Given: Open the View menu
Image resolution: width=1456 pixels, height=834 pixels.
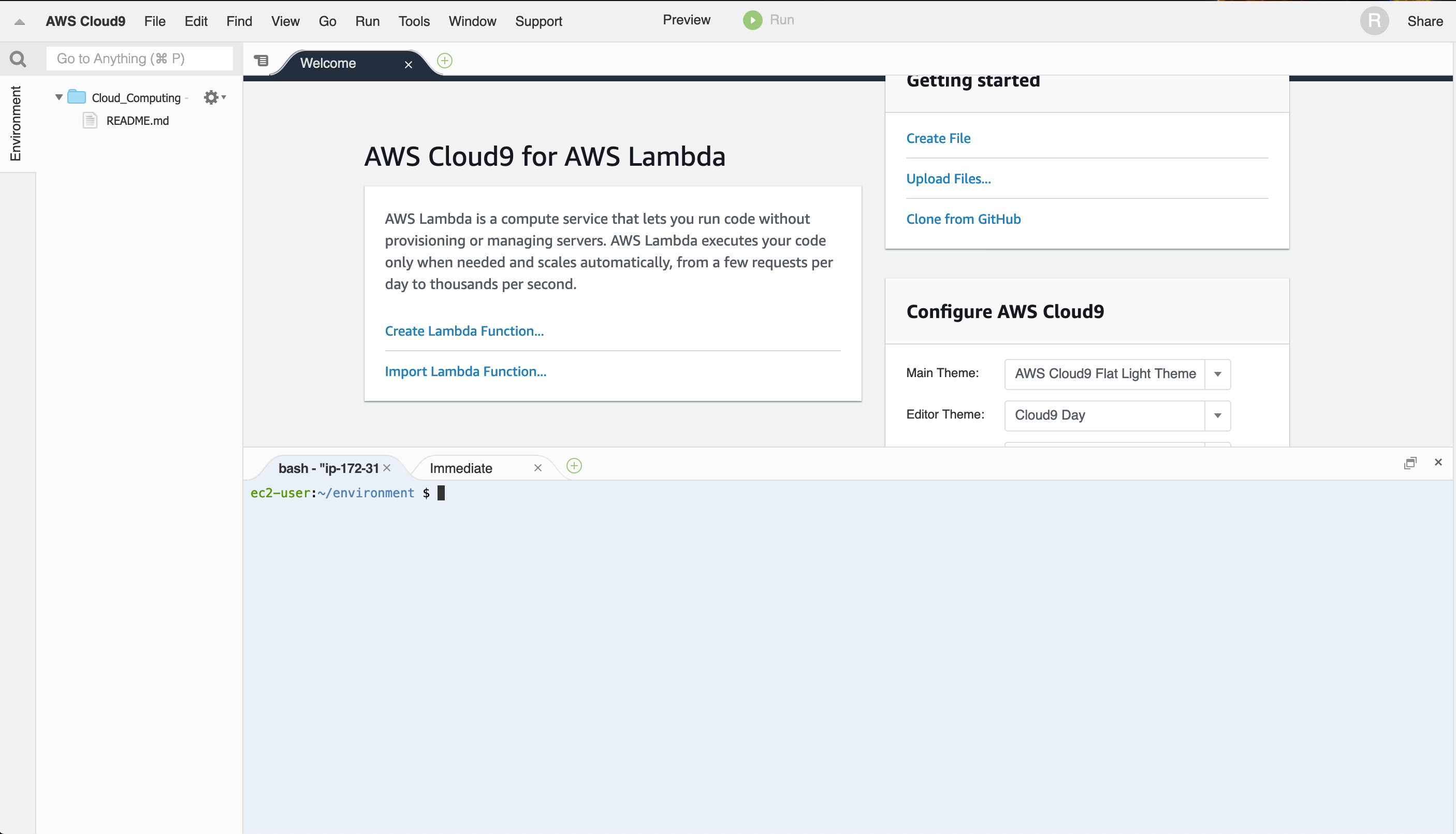Looking at the screenshot, I should tap(285, 21).
